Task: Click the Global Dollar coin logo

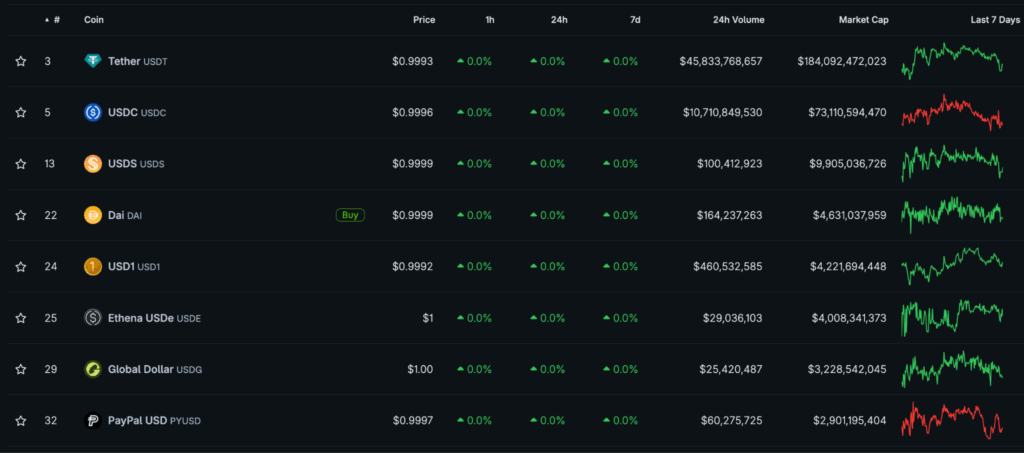Action: 93,369
